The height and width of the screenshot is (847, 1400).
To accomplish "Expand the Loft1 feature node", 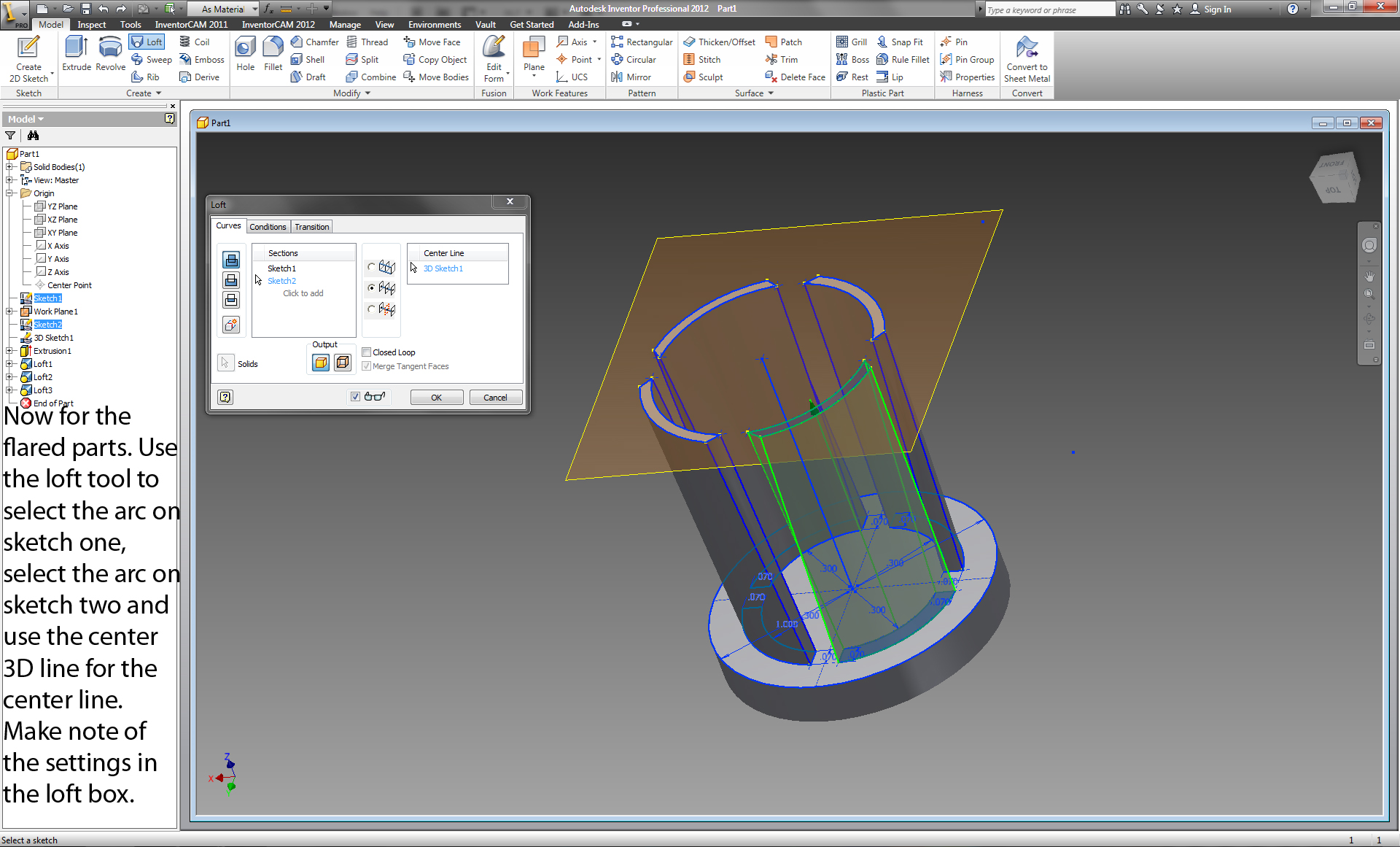I will 9,364.
